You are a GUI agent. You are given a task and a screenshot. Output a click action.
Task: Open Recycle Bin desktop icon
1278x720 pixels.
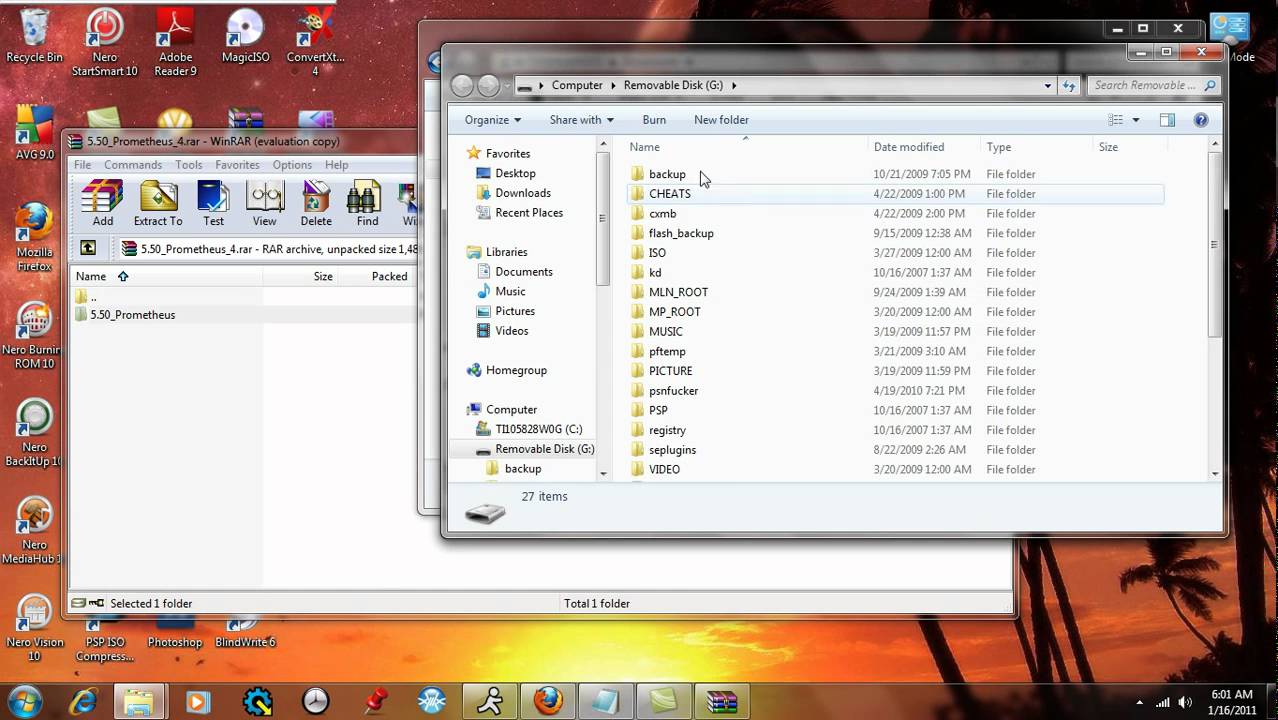pos(34,37)
